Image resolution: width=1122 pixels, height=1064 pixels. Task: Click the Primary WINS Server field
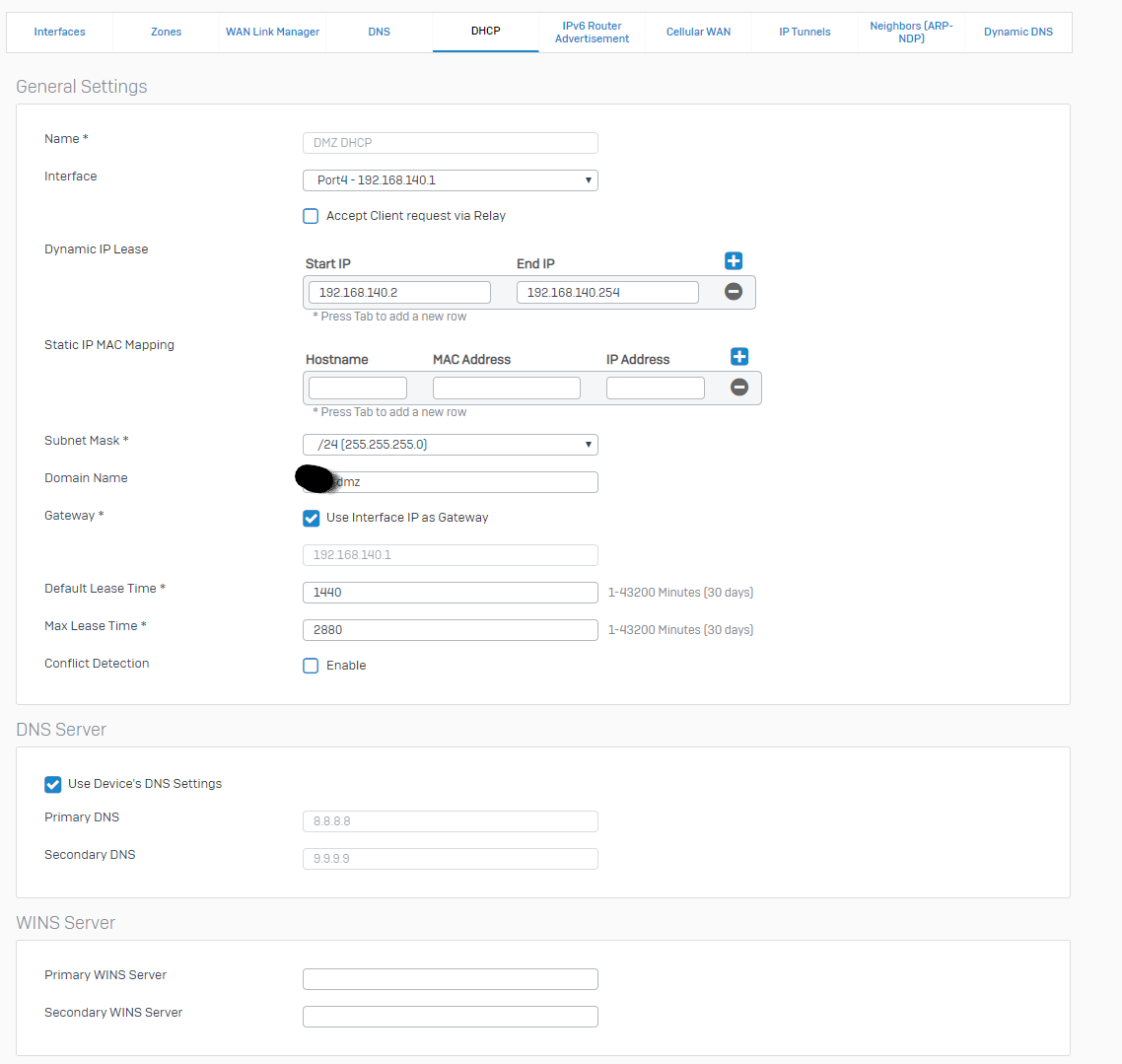pos(450,979)
